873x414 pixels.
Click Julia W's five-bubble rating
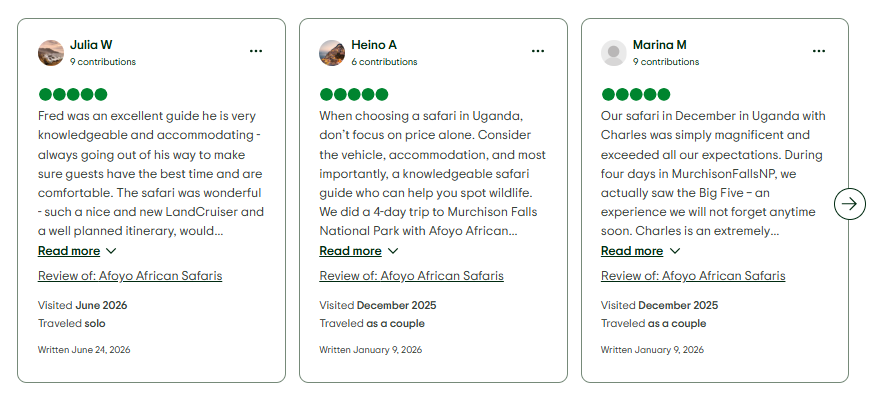coord(73,95)
